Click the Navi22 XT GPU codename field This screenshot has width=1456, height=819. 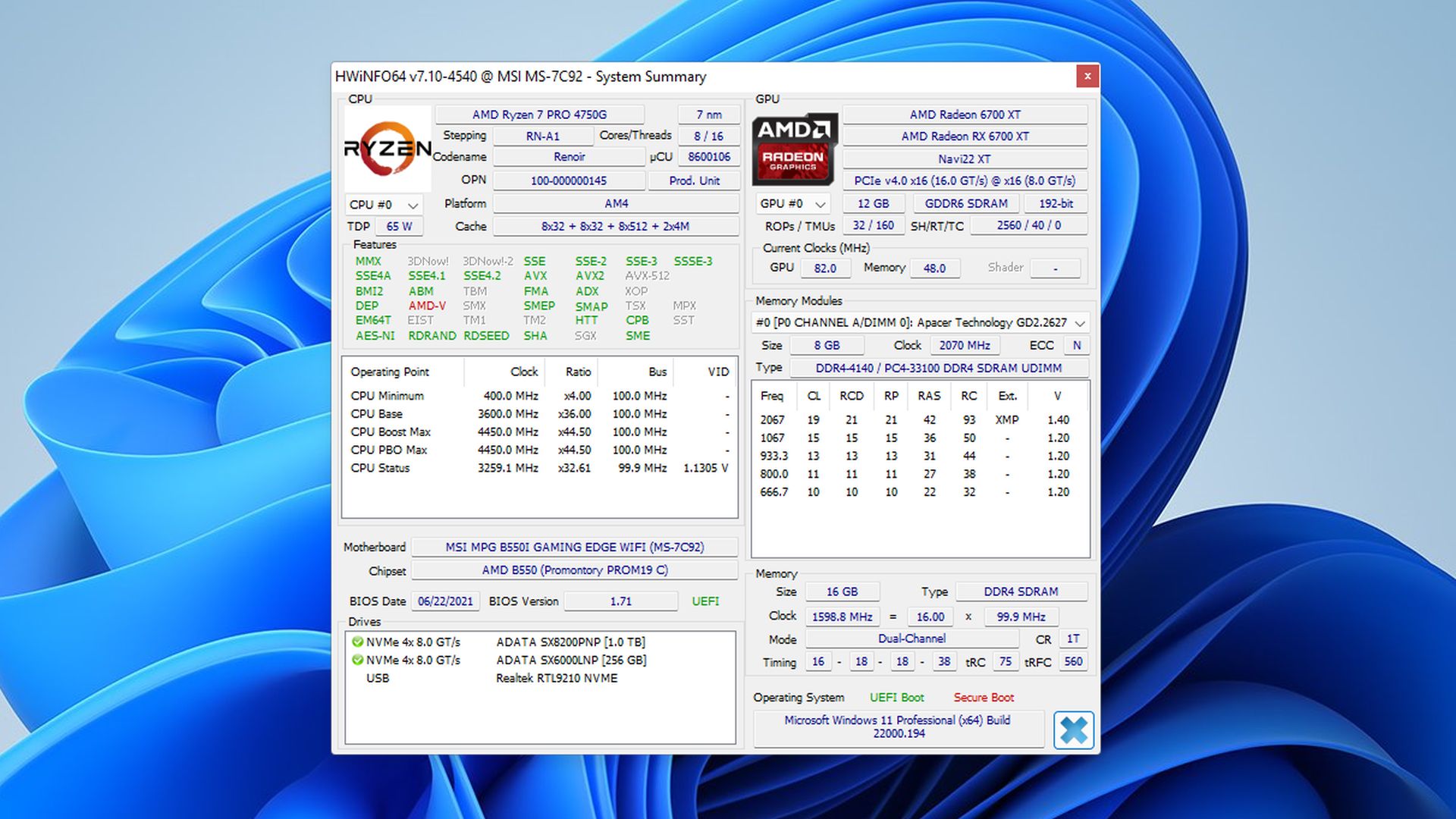point(965,158)
